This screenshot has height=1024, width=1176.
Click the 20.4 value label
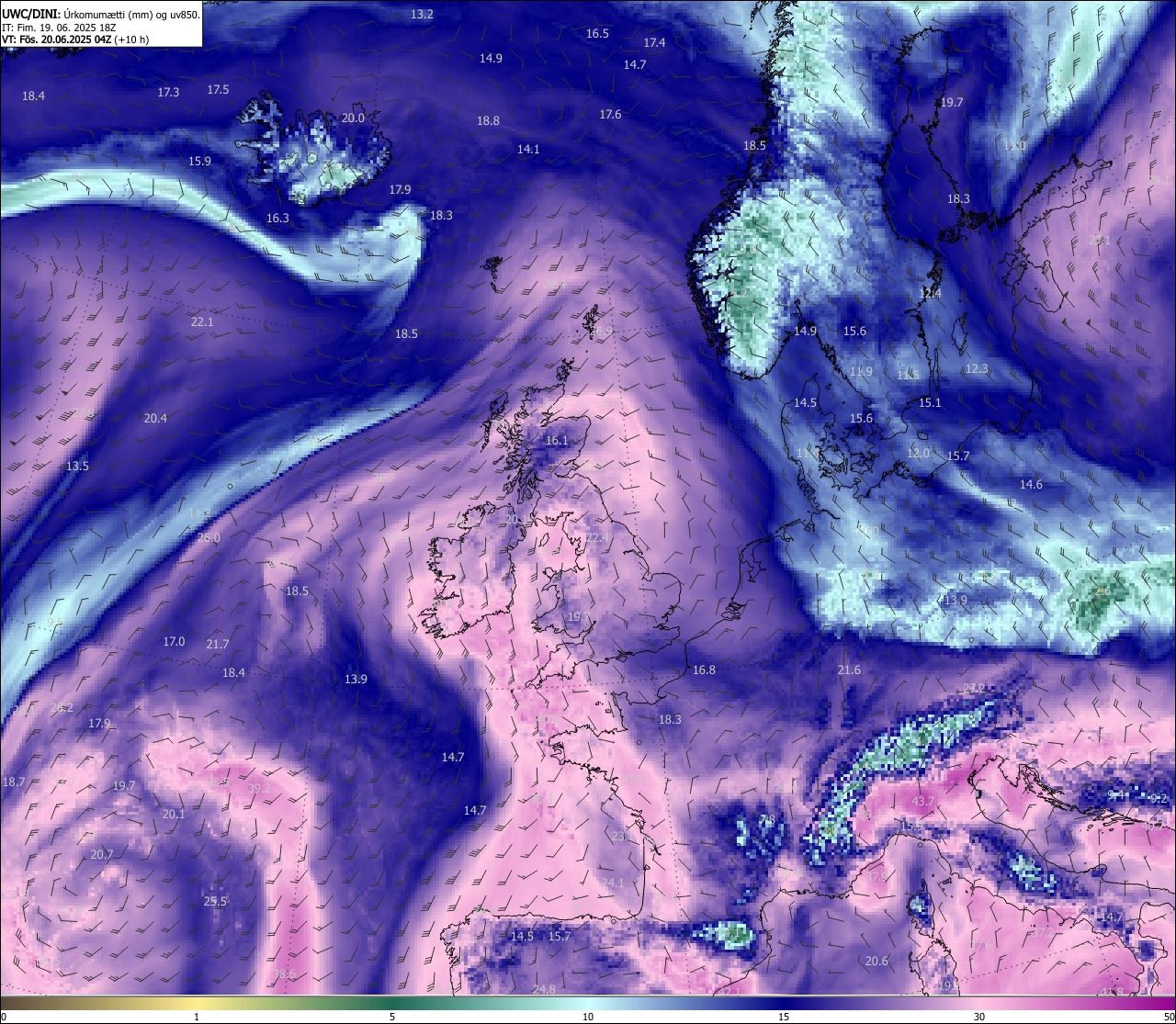[155, 419]
